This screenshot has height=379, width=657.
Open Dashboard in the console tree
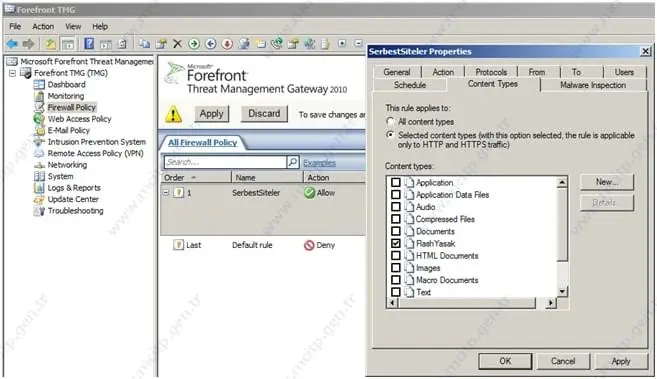[x=67, y=85]
